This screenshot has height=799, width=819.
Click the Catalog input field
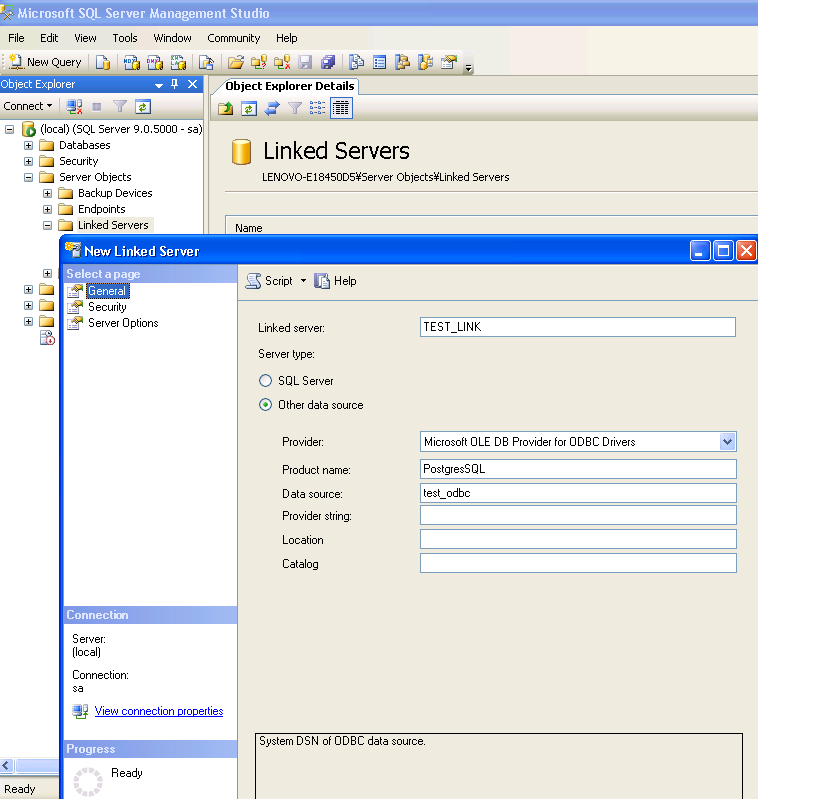pos(578,563)
